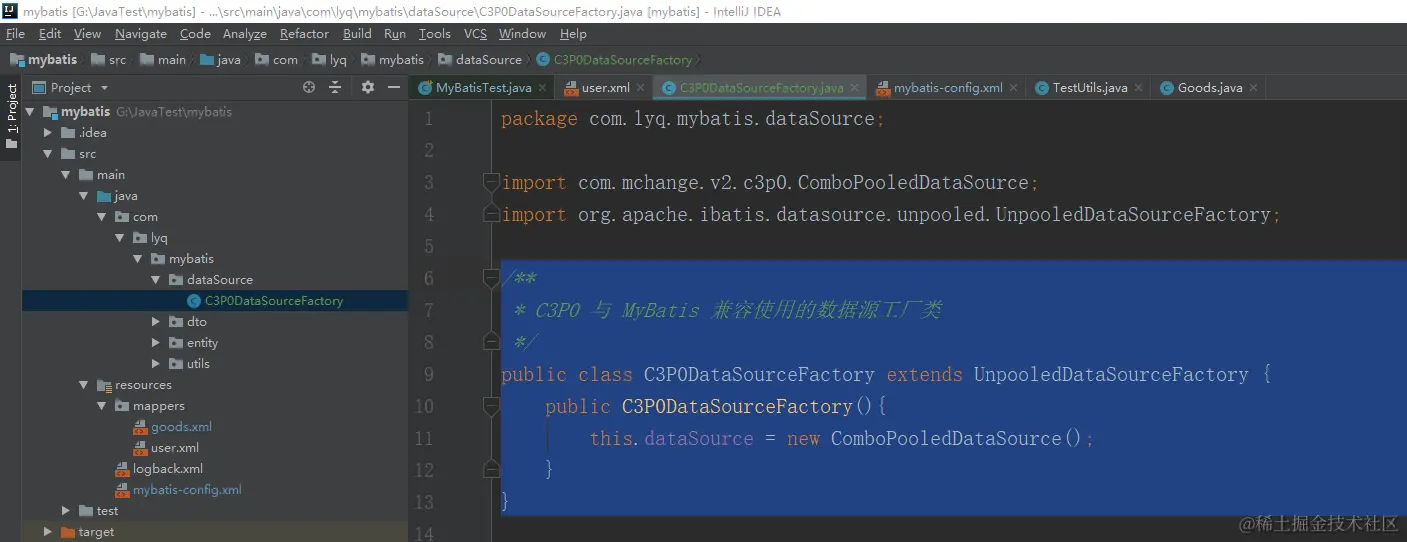
Task: Open the File menu
Action: click(15, 34)
